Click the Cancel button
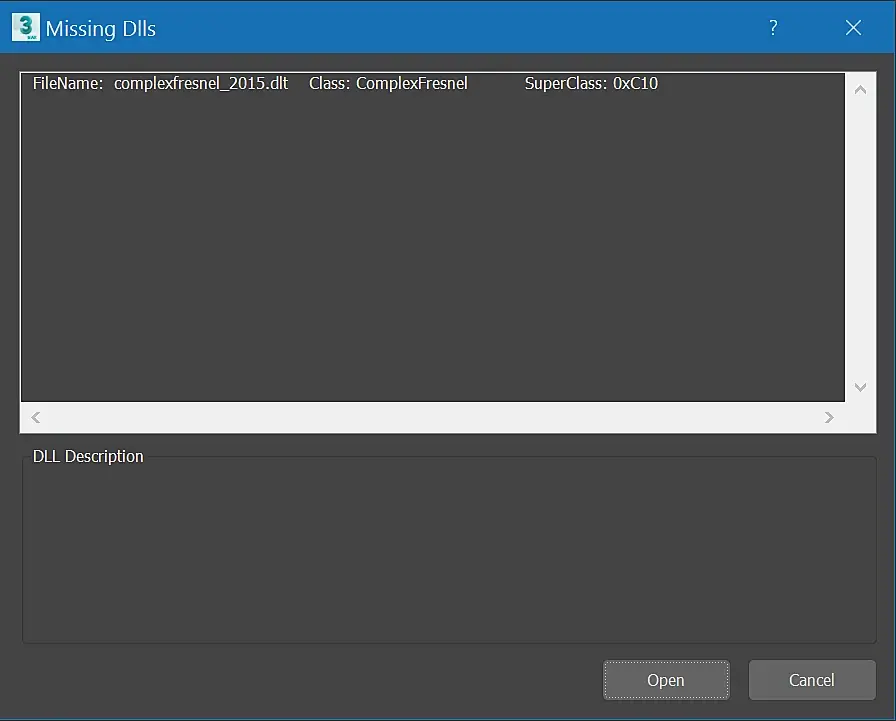Viewport: 896px width, 721px height. coord(812,680)
